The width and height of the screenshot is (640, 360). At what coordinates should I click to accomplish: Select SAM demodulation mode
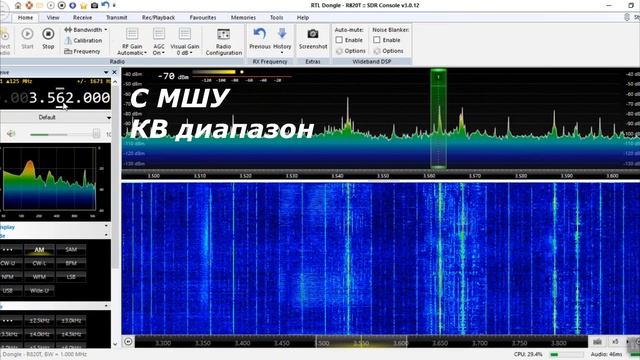[x=71, y=249]
